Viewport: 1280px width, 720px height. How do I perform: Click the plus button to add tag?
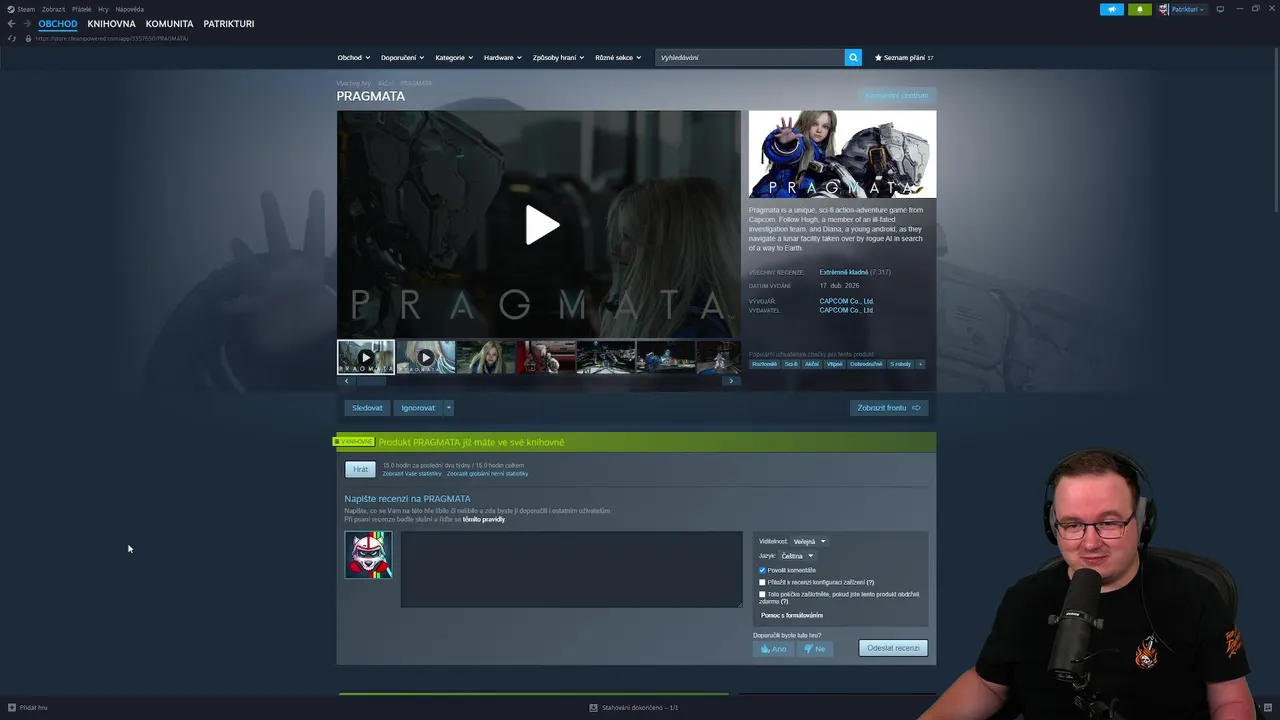pyautogui.click(x=920, y=364)
